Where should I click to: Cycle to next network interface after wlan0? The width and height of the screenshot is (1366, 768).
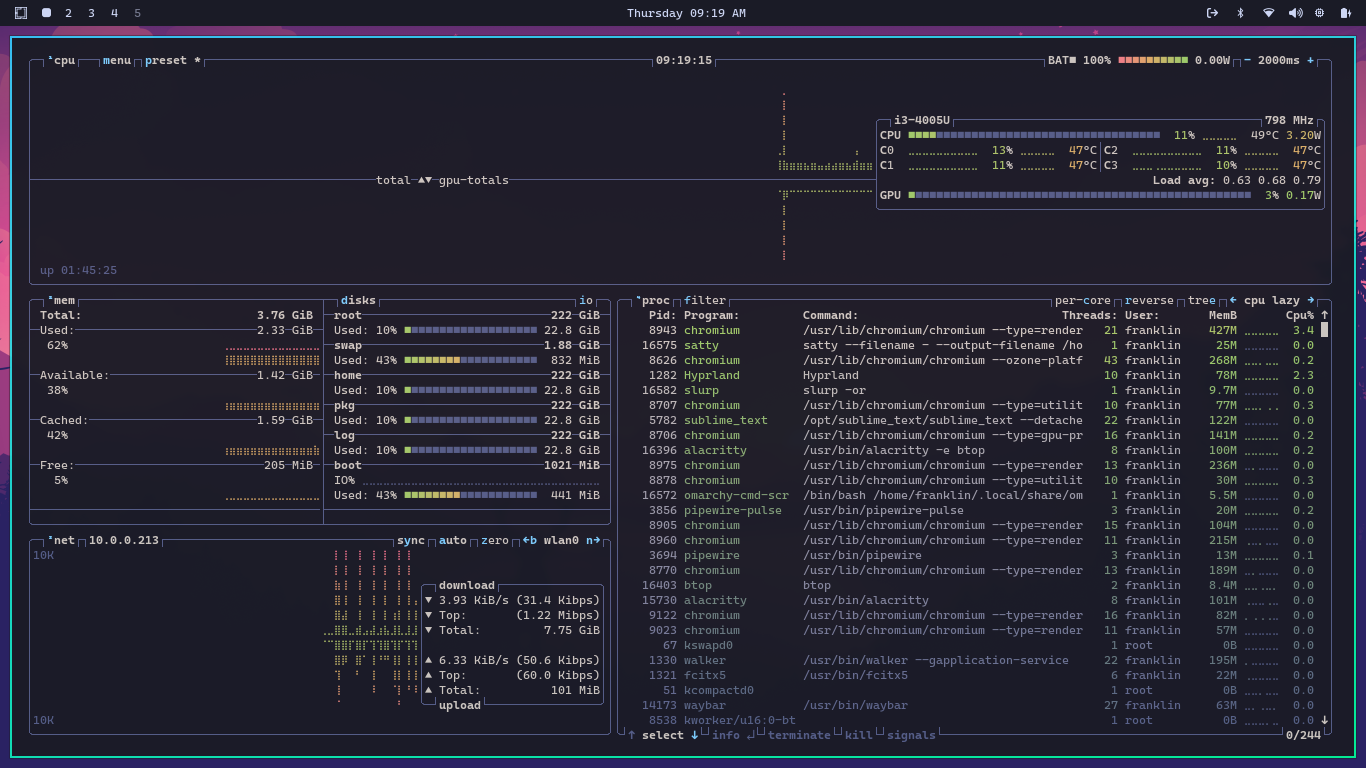[593, 540]
